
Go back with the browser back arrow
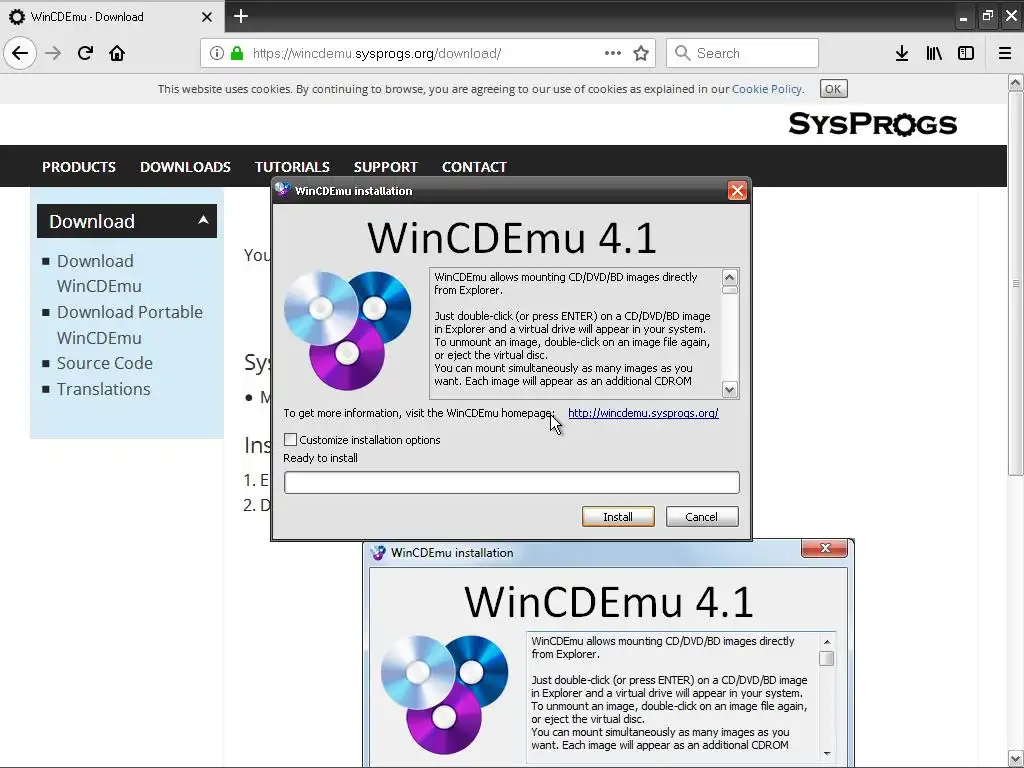(20, 53)
